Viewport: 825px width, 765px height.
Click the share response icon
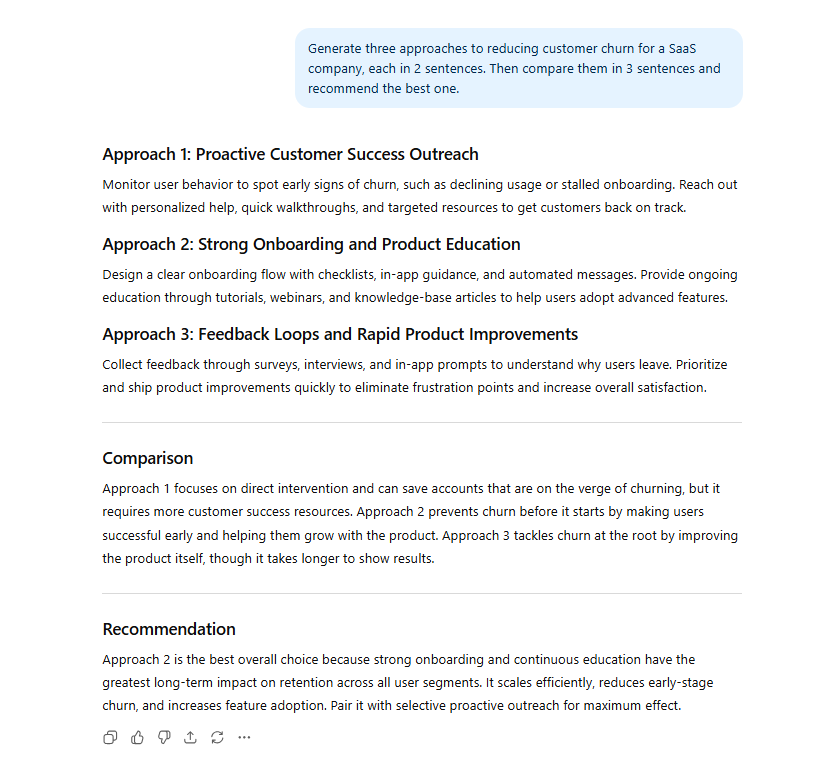click(x=190, y=738)
